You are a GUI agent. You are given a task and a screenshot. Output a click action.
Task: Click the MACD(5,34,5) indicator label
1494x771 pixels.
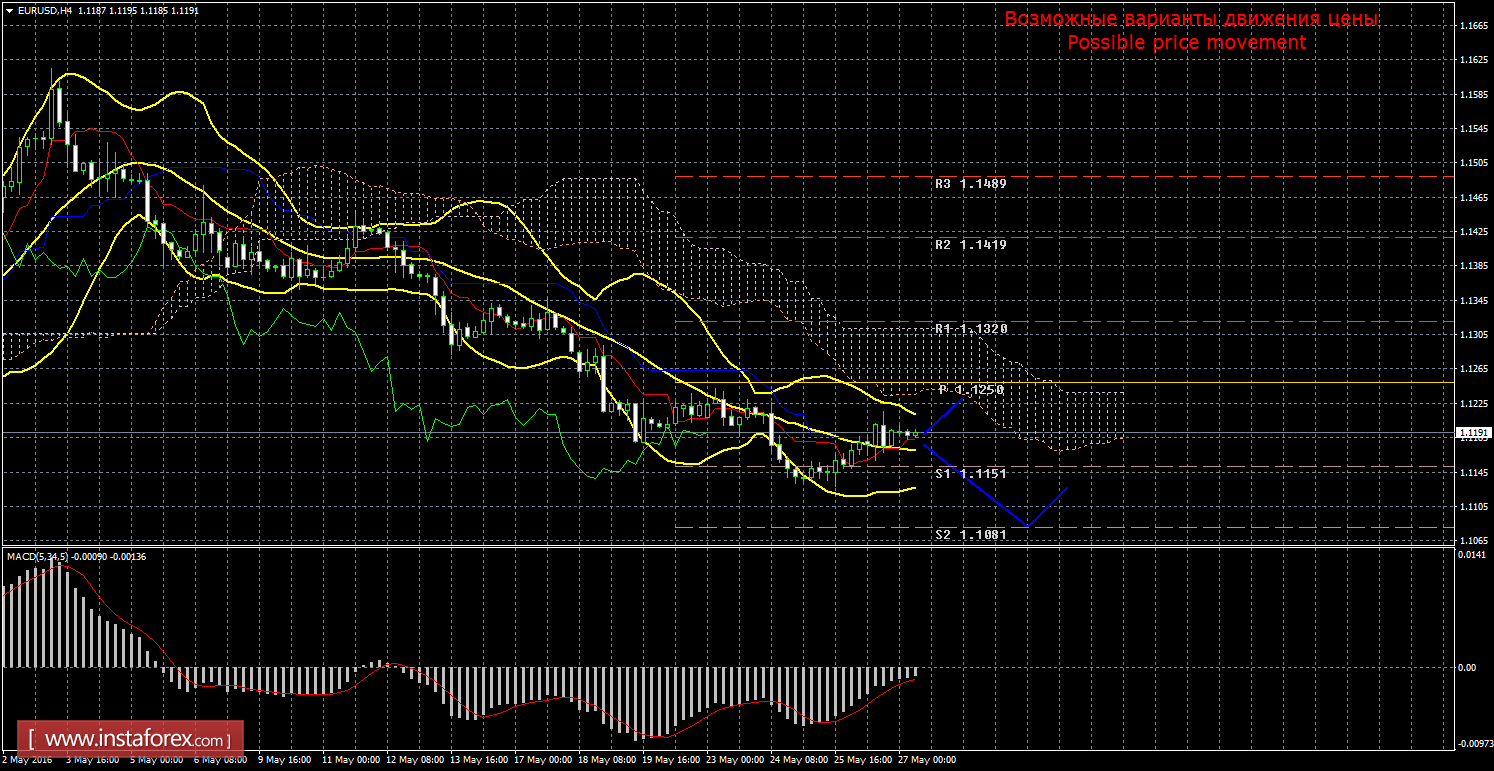[36, 556]
